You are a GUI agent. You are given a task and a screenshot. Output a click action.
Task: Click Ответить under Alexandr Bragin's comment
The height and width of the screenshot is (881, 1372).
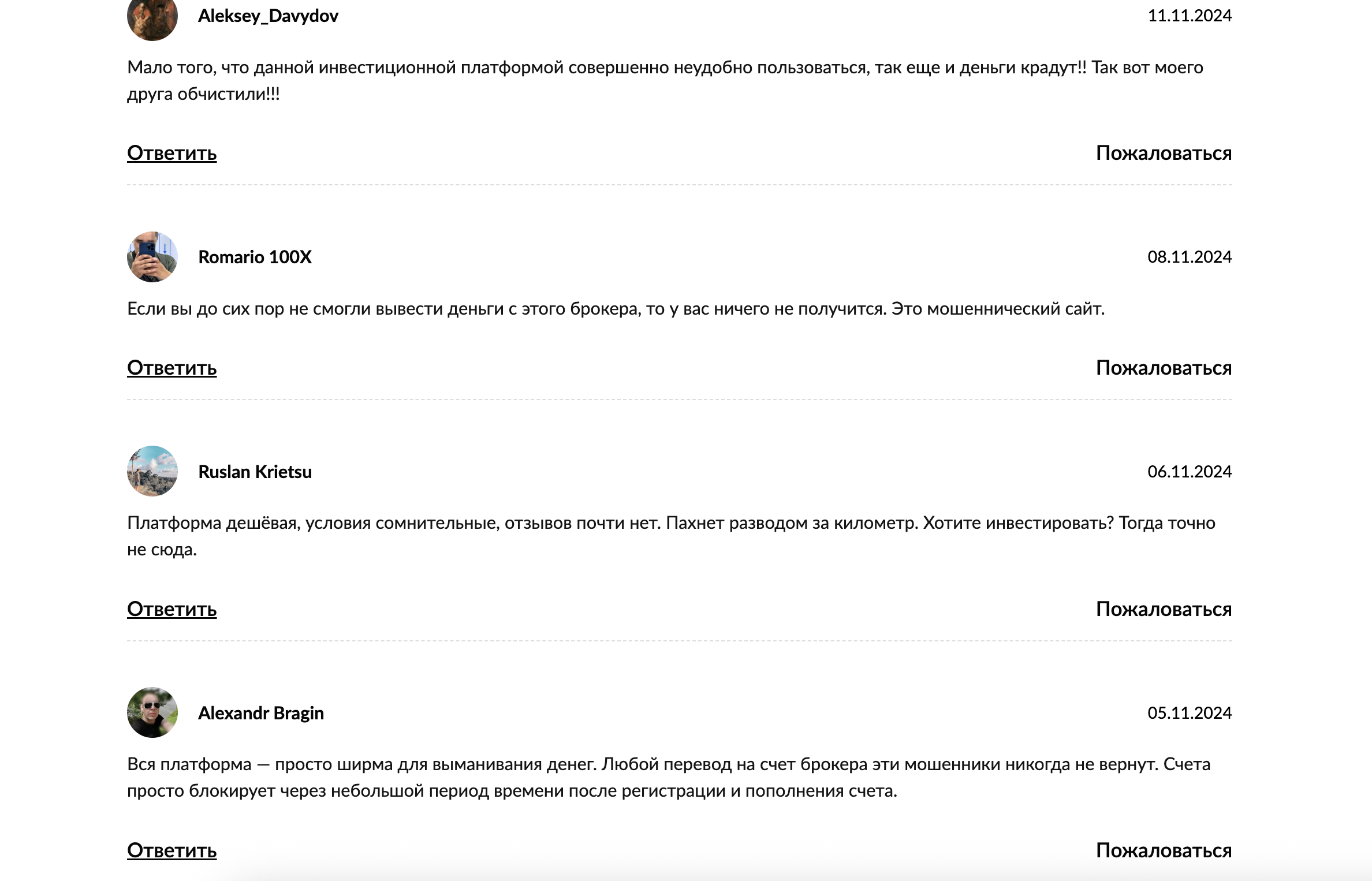tap(171, 851)
